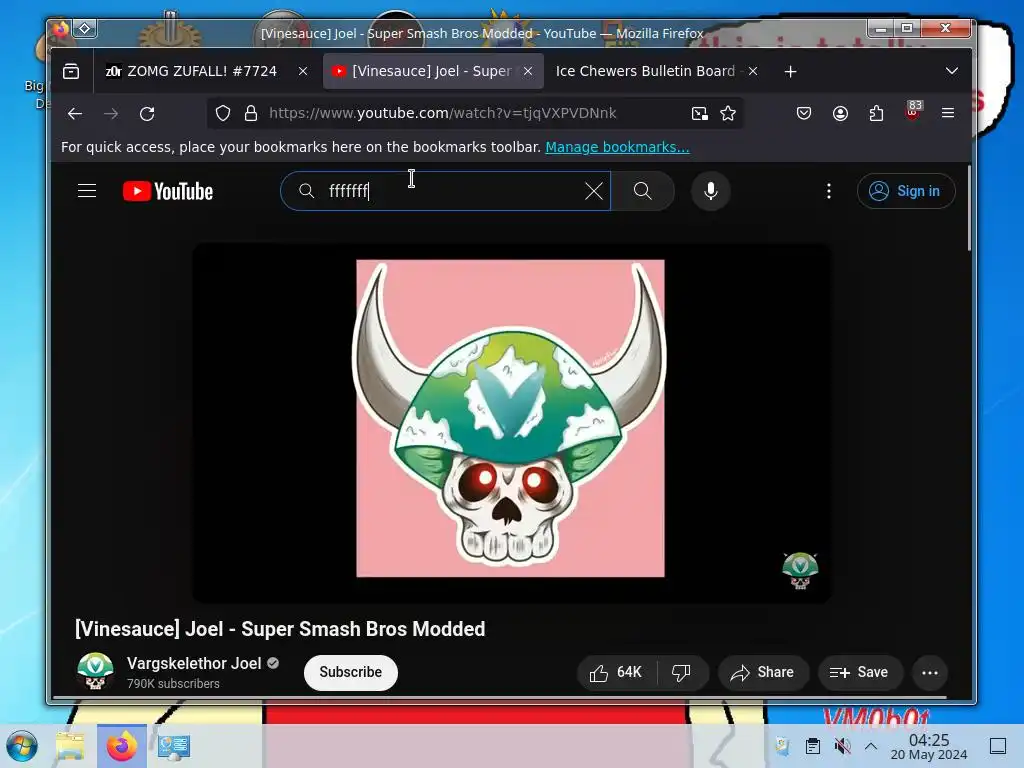
Task: Click the video title text
Action: pos(280,629)
